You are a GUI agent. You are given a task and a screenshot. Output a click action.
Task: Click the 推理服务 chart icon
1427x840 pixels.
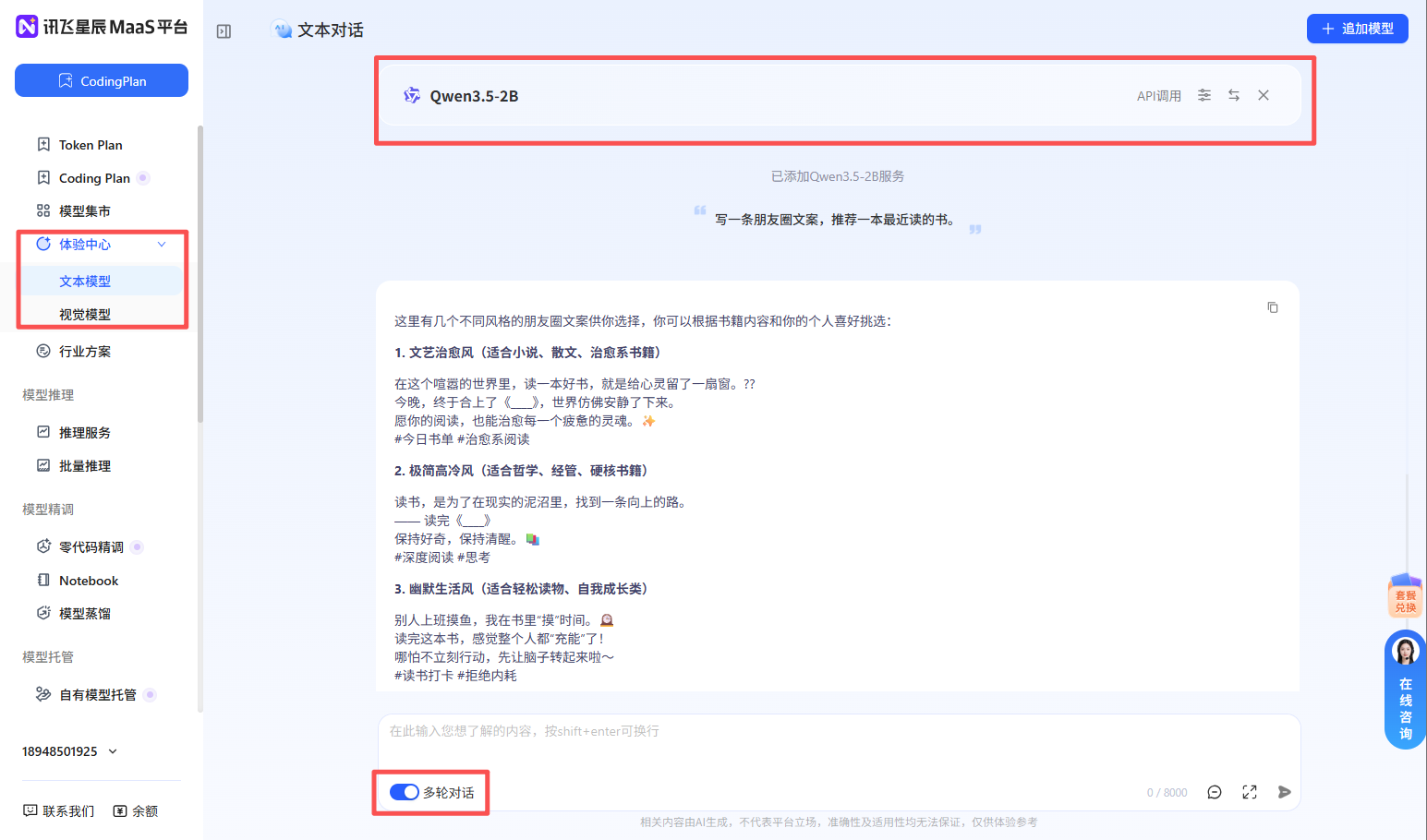coord(43,432)
